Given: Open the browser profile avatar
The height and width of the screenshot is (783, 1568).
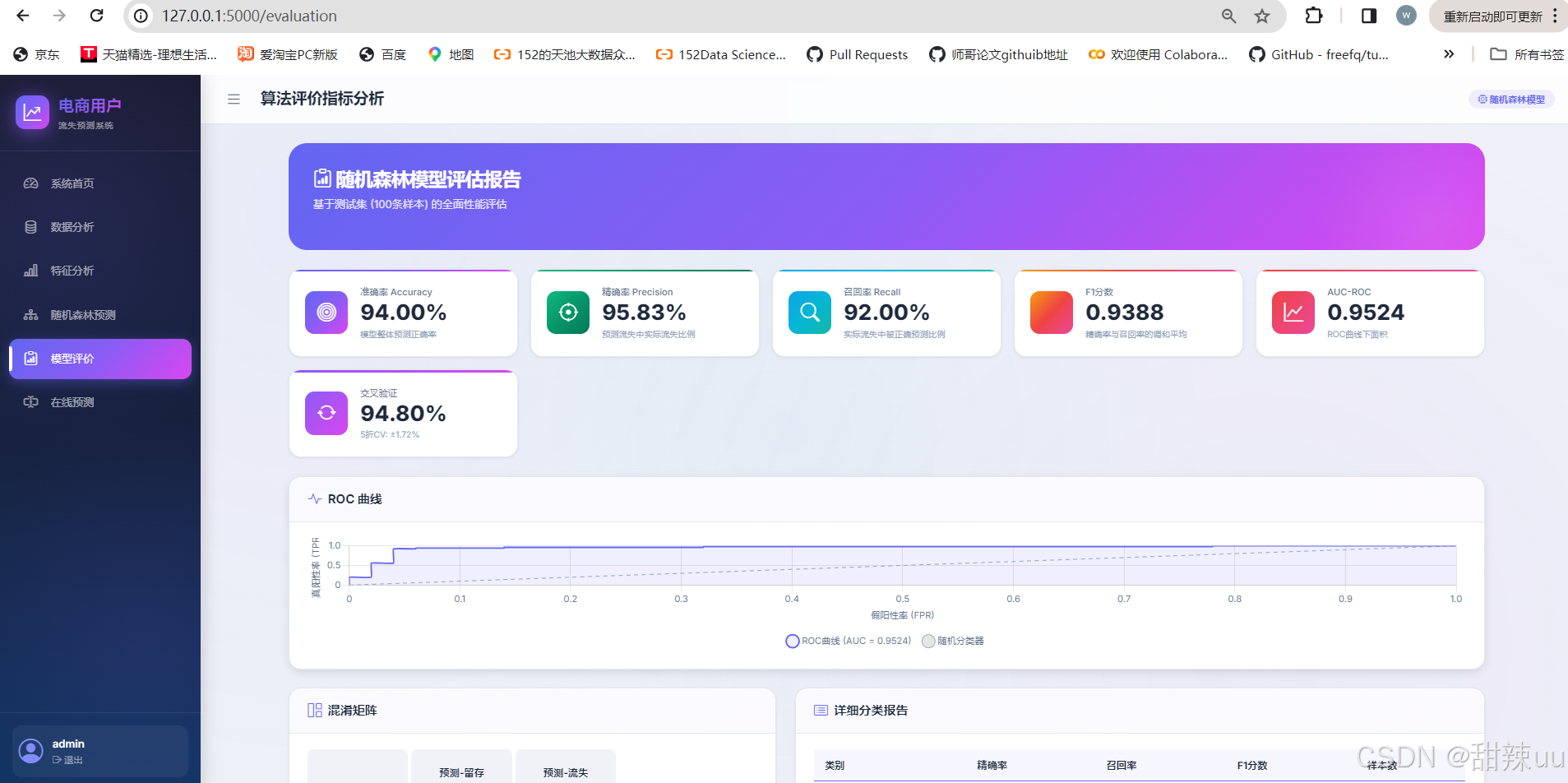Looking at the screenshot, I should pyautogui.click(x=1406, y=16).
